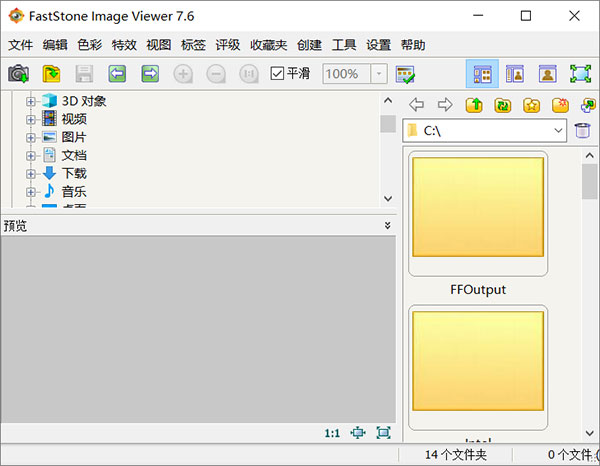
Task: Click the zoom in plus icon
Action: pyautogui.click(x=183, y=73)
